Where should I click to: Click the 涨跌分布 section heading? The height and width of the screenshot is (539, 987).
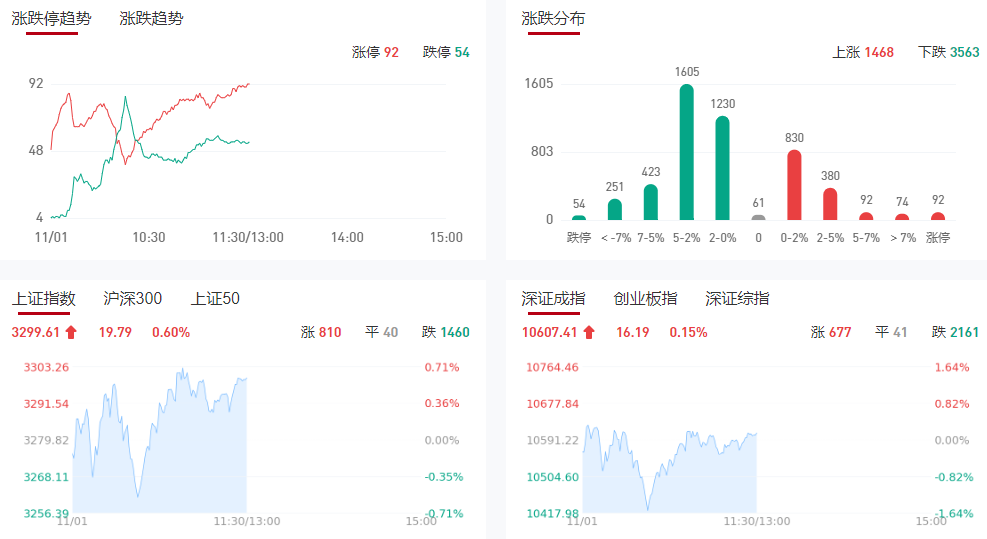[x=553, y=18]
